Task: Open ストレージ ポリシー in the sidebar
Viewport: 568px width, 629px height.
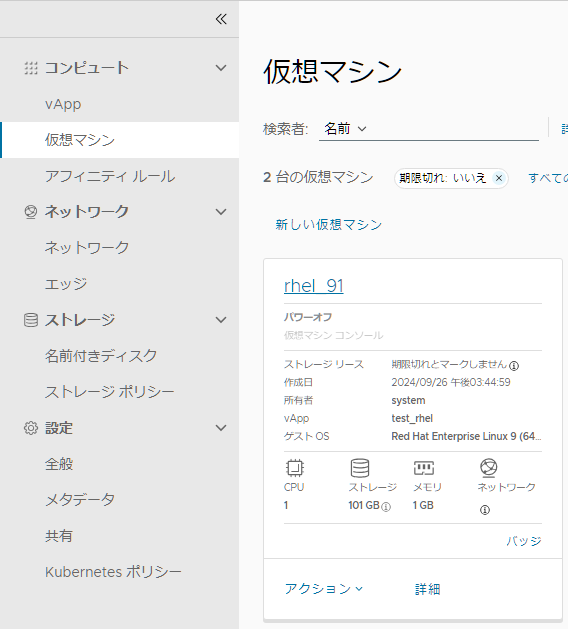Action: [x=110, y=392]
